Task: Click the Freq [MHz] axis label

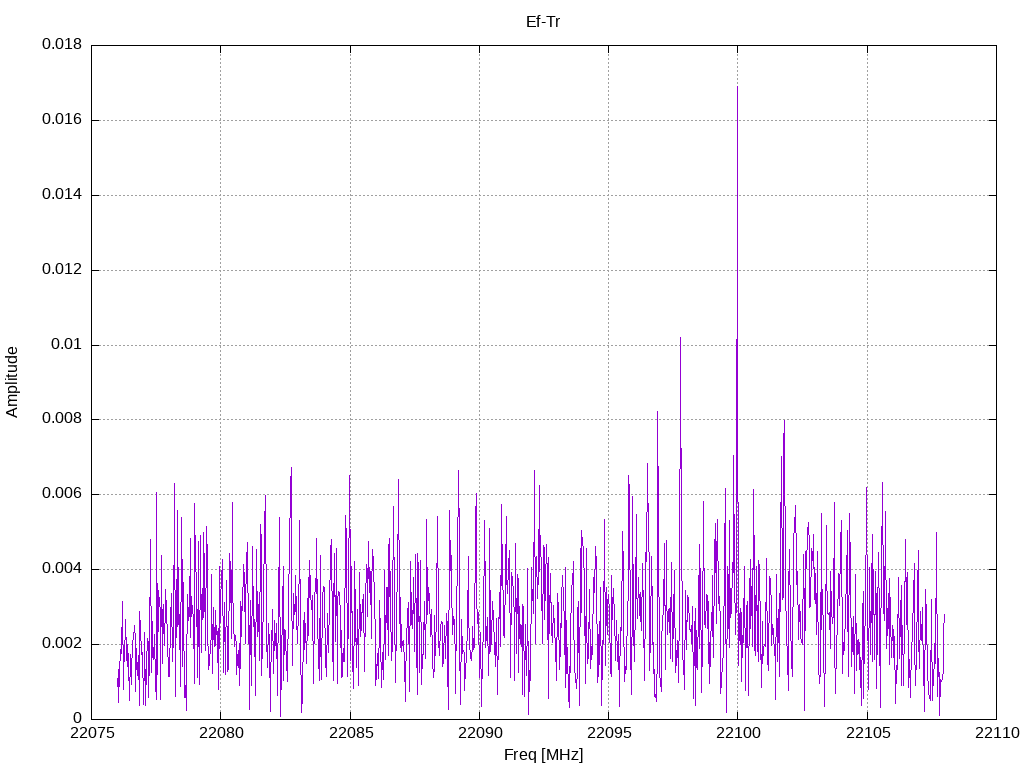Action: [543, 755]
